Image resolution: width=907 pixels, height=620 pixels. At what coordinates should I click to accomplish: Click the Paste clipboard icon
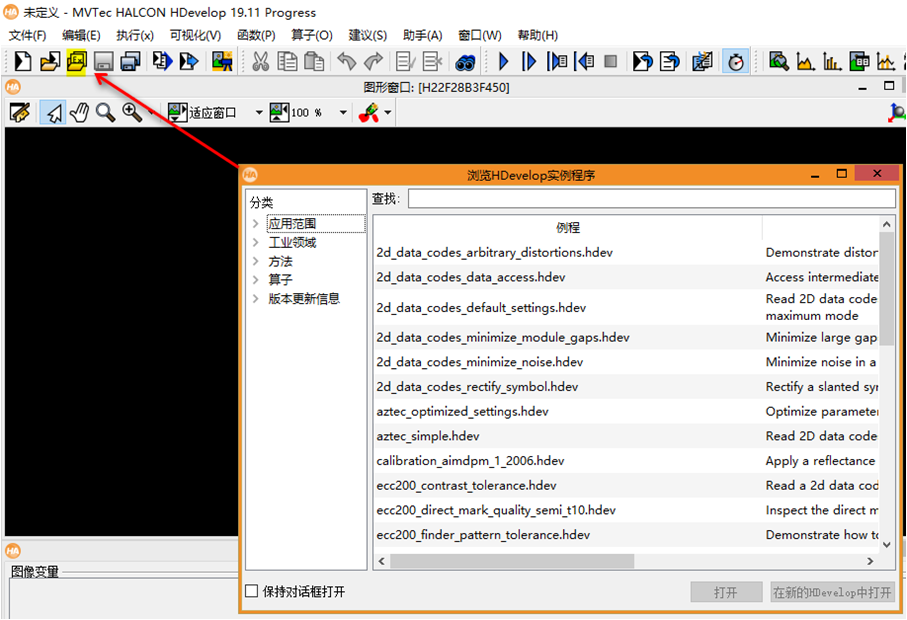coord(314,61)
